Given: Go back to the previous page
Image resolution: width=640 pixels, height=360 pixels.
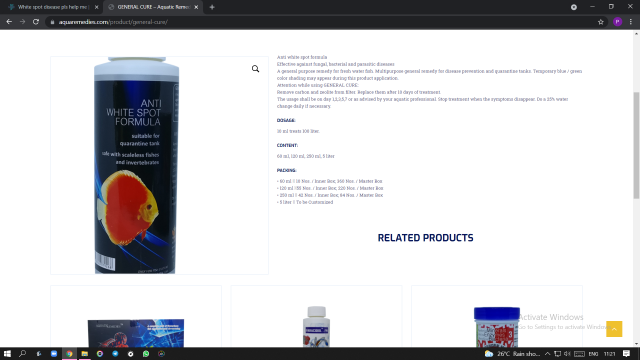Looking at the screenshot, I should coord(9,22).
